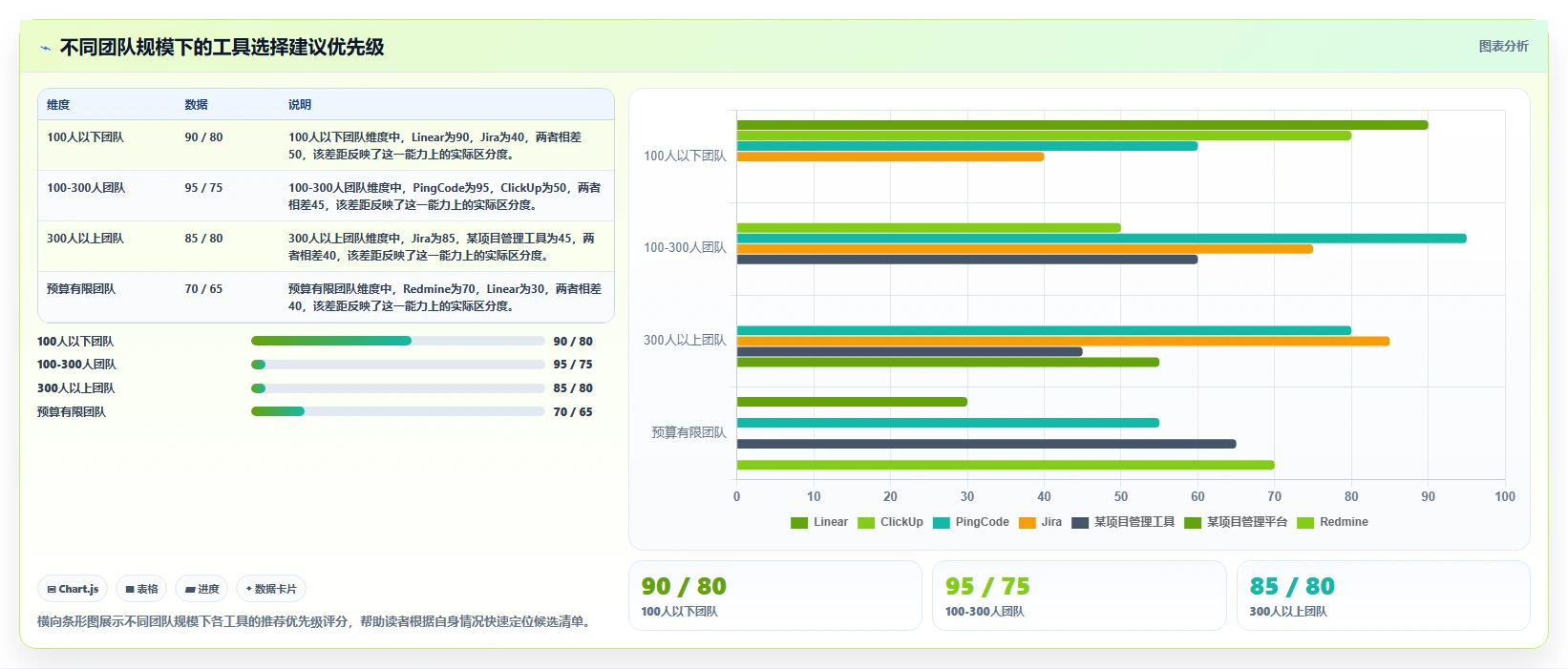Click the 图表分析 label in header

(x=1503, y=46)
